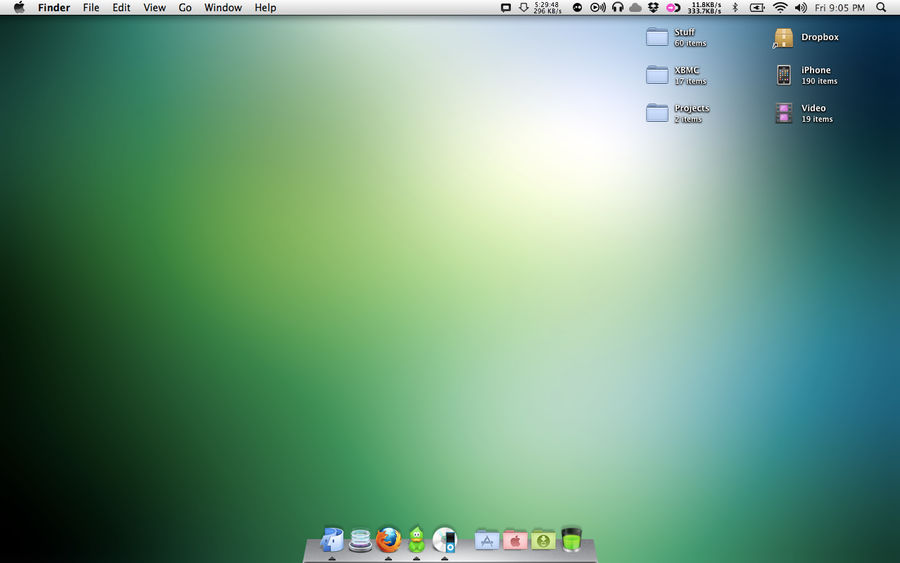Click the round black face menu bar icon
The height and width of the screenshot is (563, 900).
577,7
